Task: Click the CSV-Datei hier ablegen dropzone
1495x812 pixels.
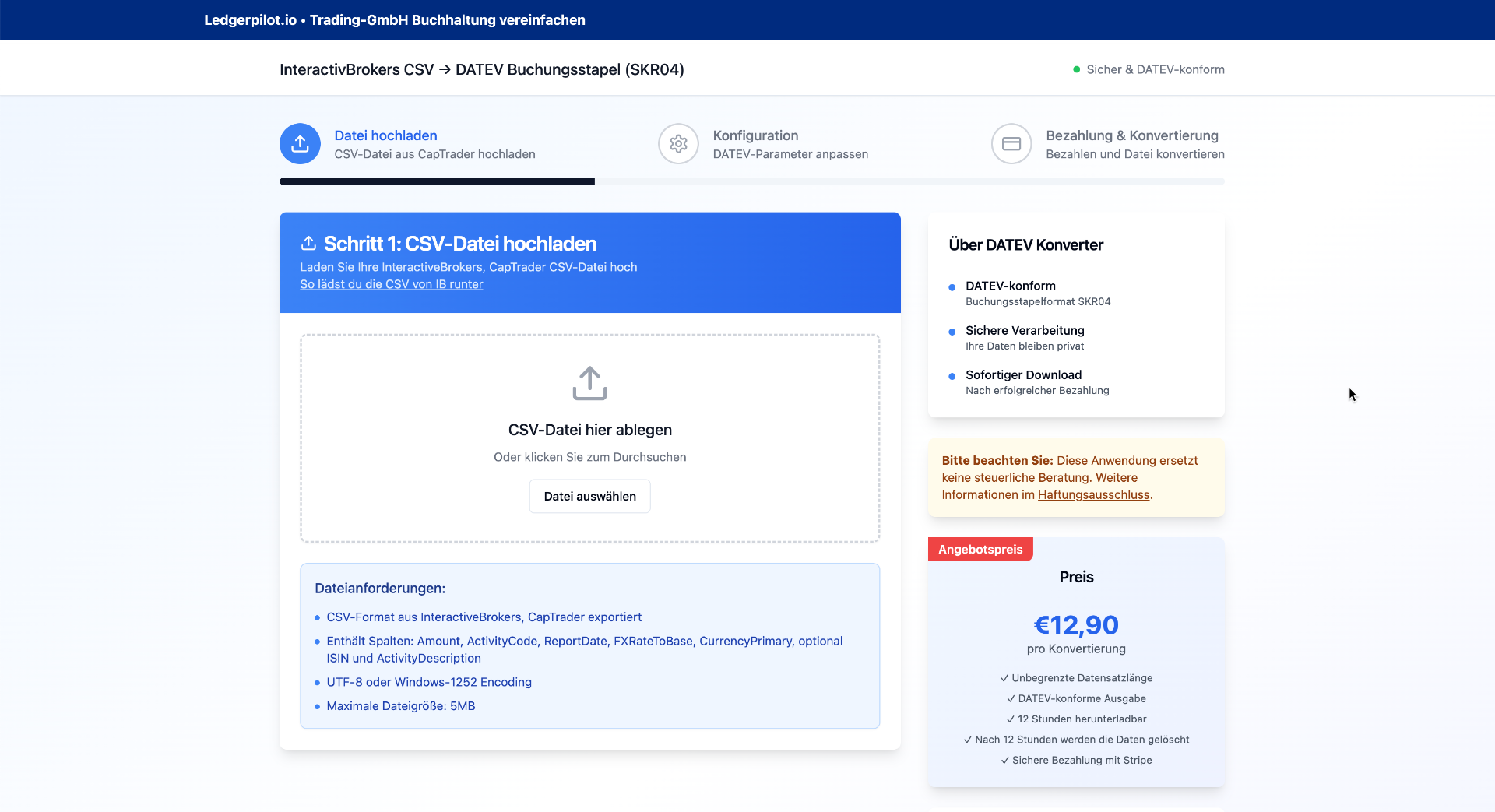Action: [589, 430]
